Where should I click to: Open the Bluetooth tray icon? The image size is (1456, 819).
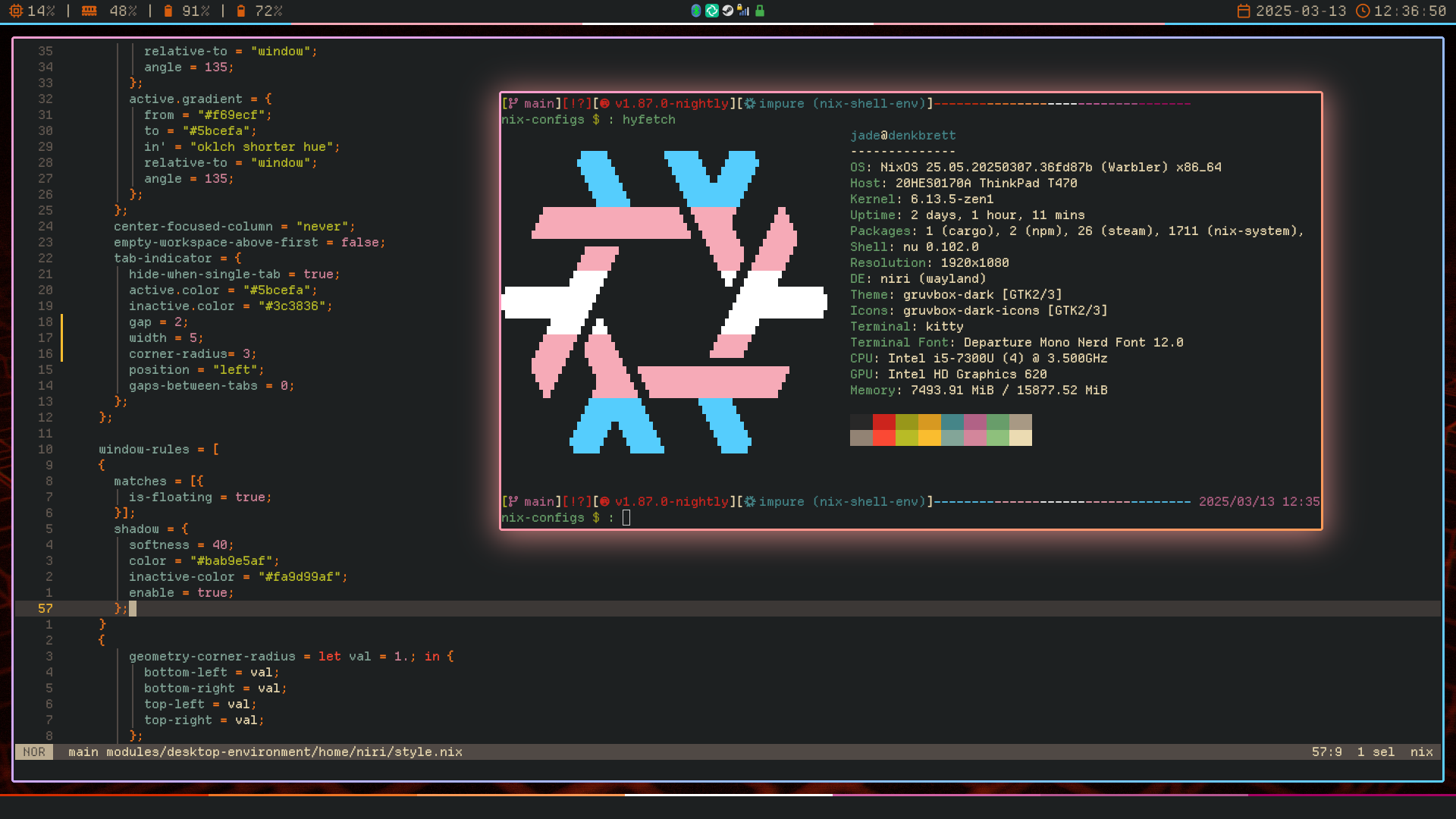(696, 11)
